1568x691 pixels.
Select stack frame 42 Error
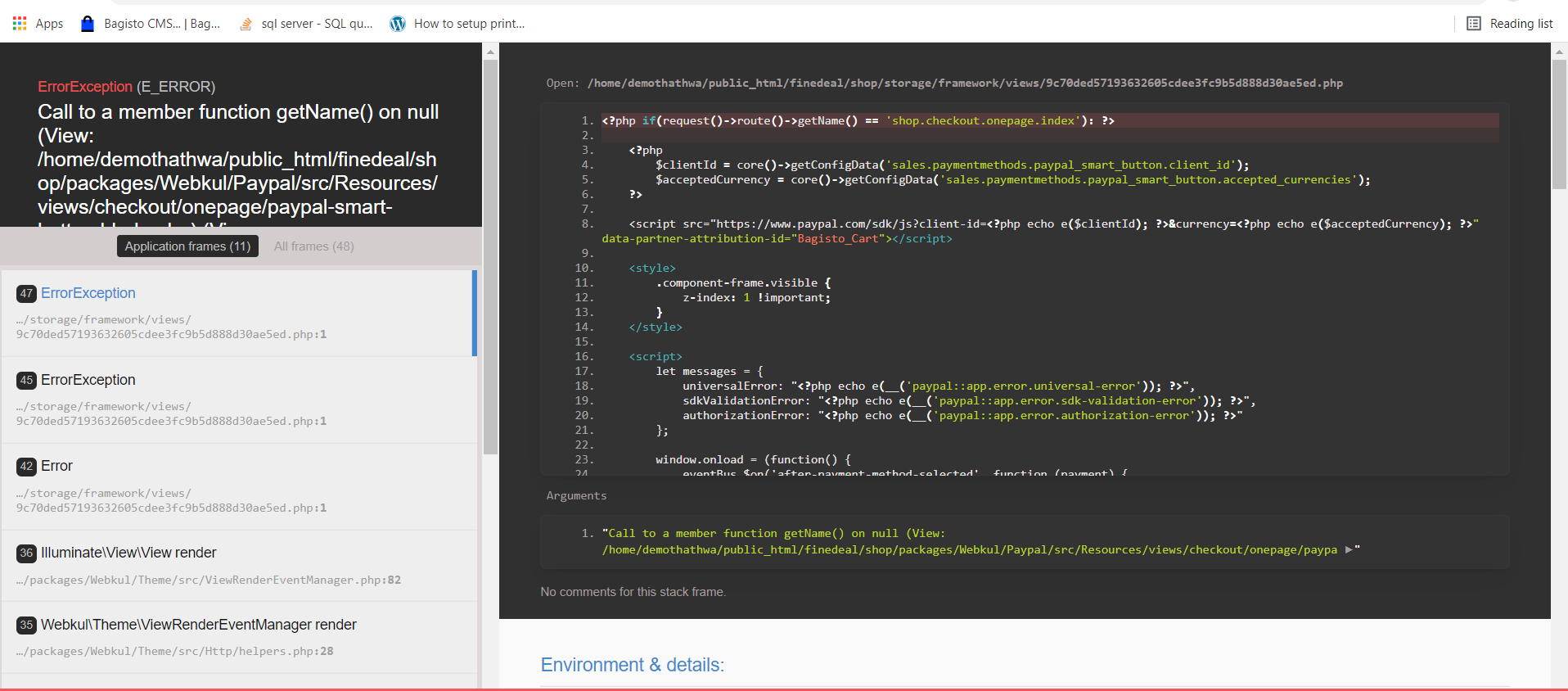[x=238, y=486]
